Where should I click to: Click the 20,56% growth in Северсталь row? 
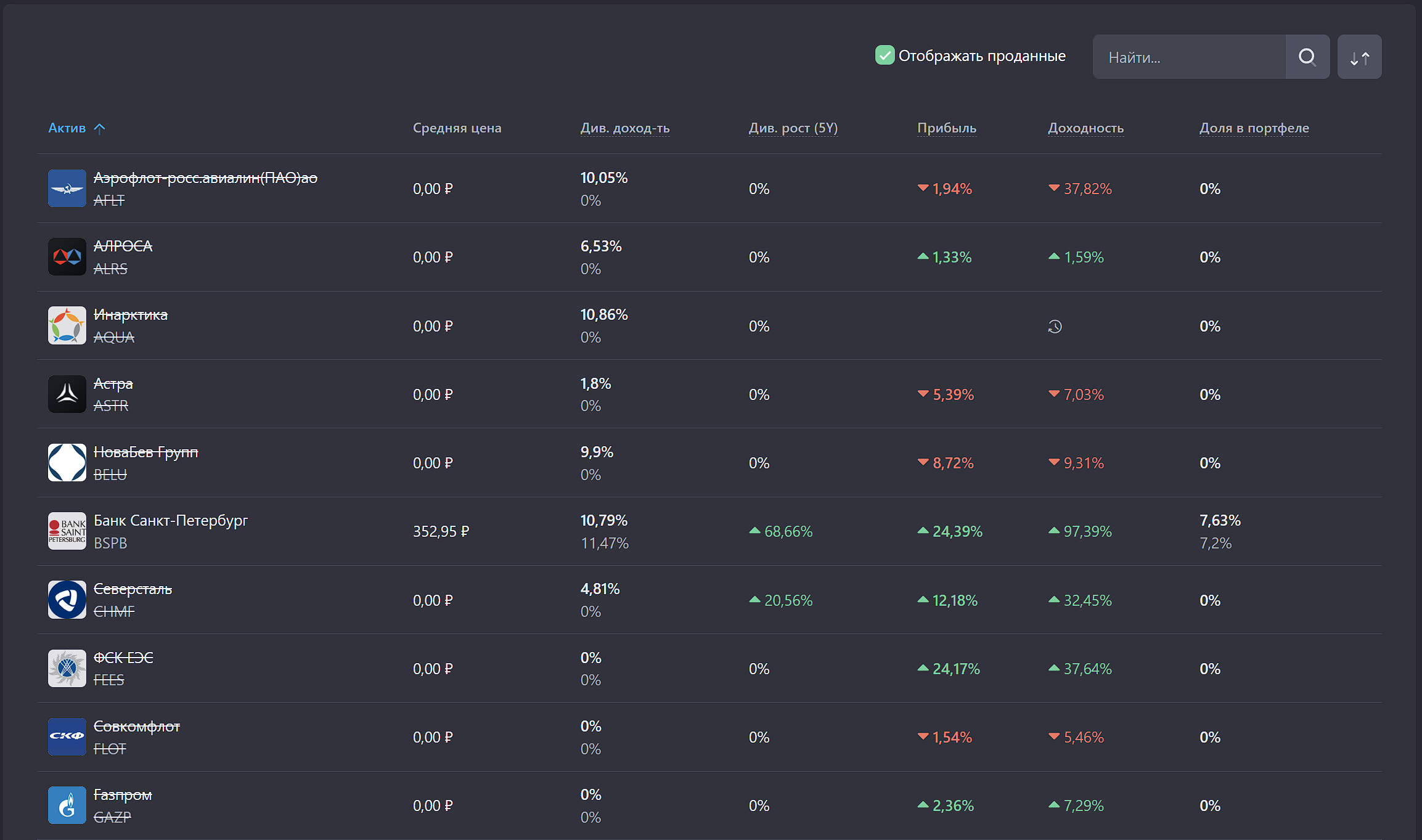tap(788, 600)
